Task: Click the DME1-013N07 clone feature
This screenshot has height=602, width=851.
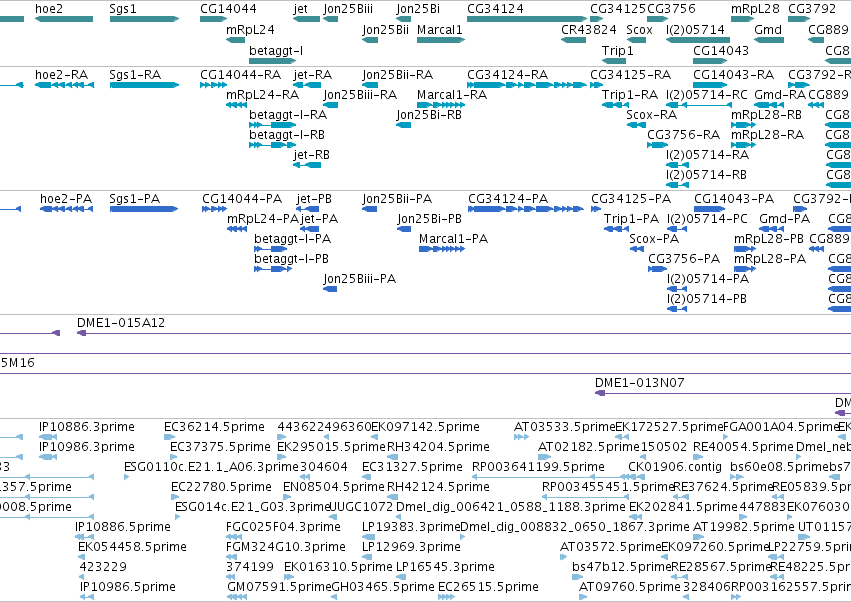Action: 723,393
